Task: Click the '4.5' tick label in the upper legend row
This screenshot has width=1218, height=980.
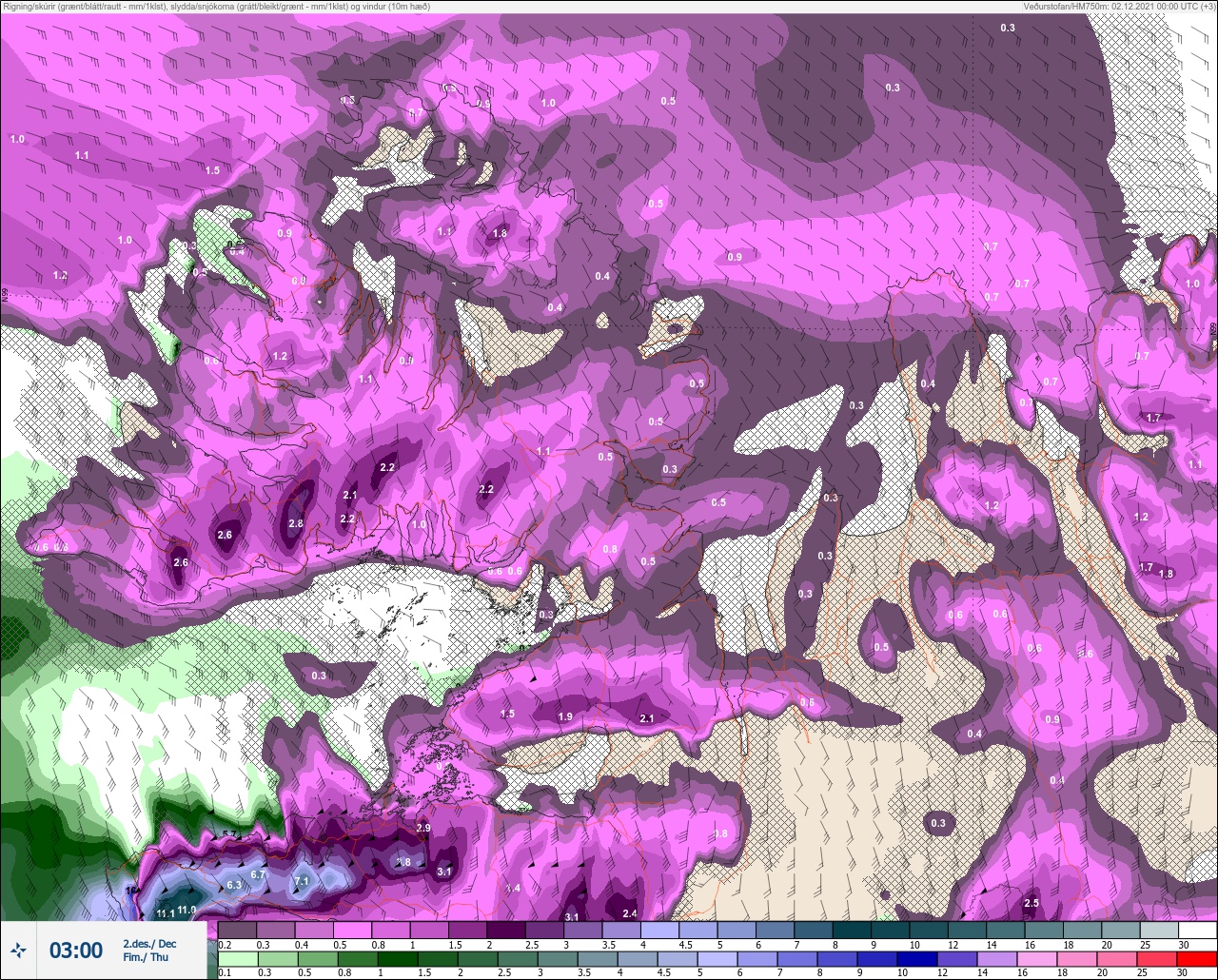Action: tap(685, 945)
